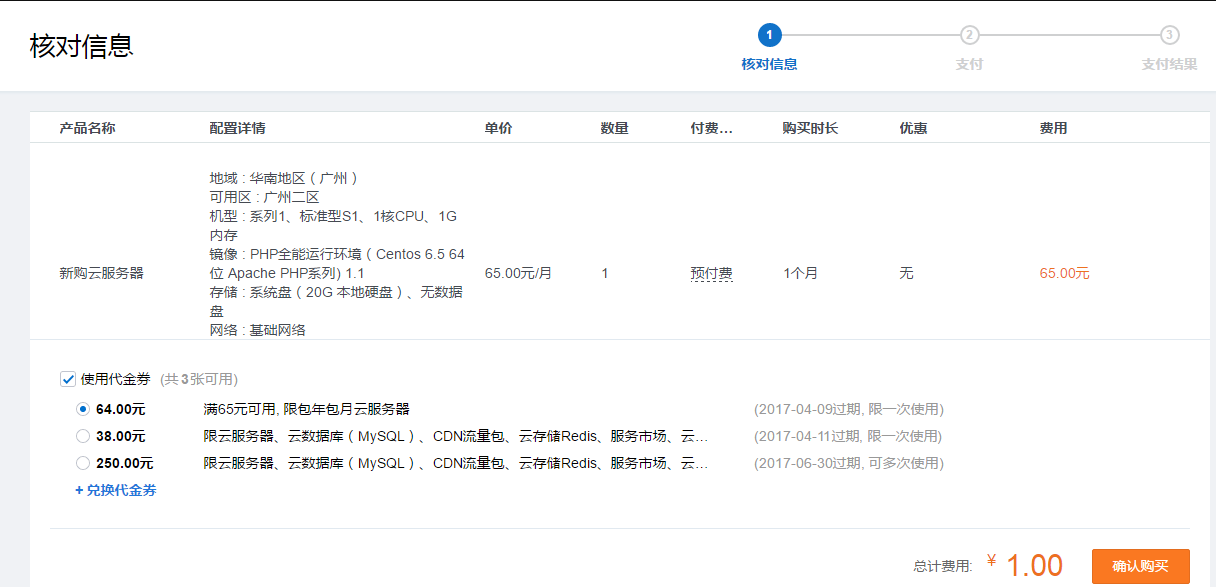This screenshot has width=1216, height=587.
Task: Click the 产品名称 column header
Action: pos(87,128)
